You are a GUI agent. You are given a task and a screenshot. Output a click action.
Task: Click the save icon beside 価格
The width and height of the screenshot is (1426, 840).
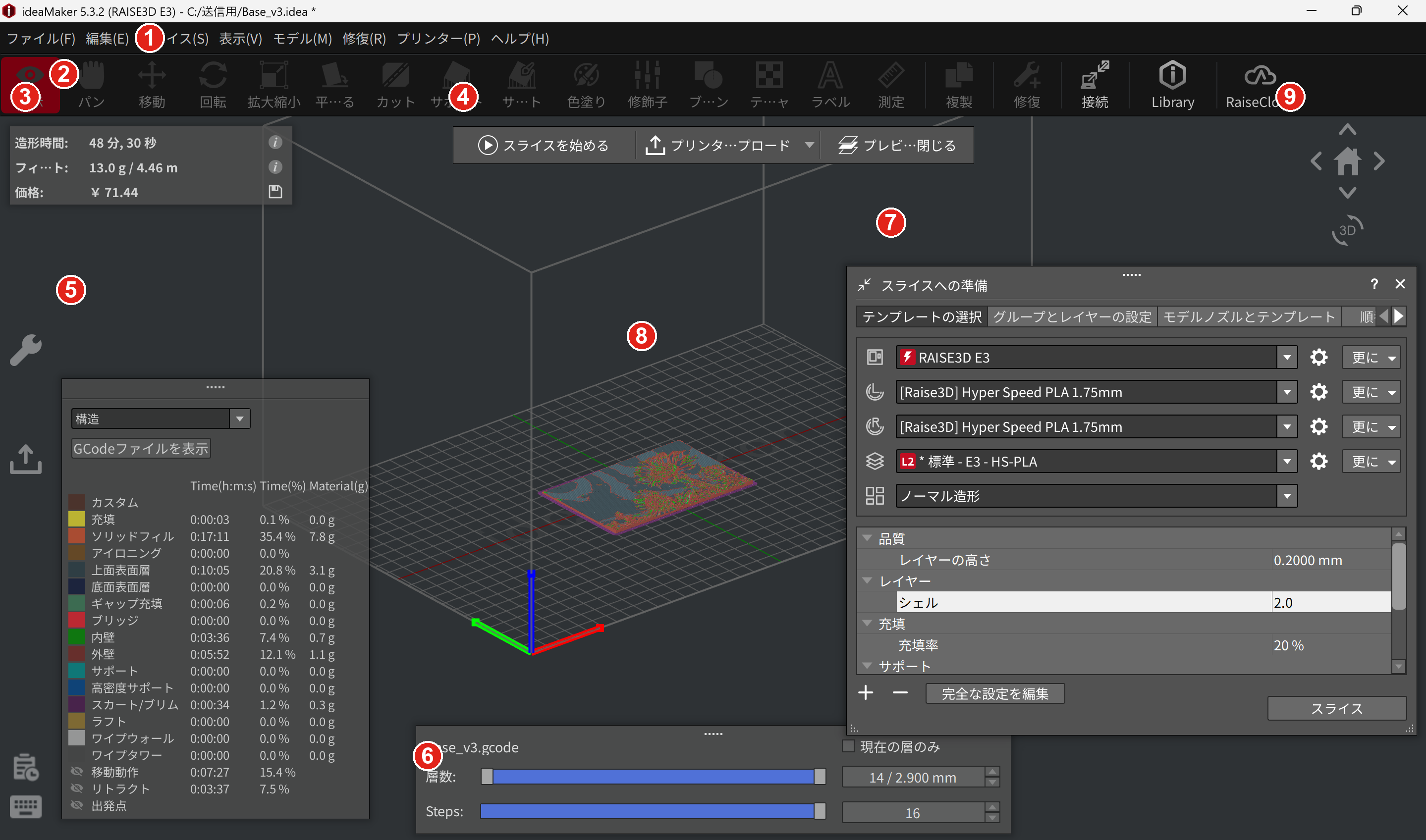click(x=275, y=192)
